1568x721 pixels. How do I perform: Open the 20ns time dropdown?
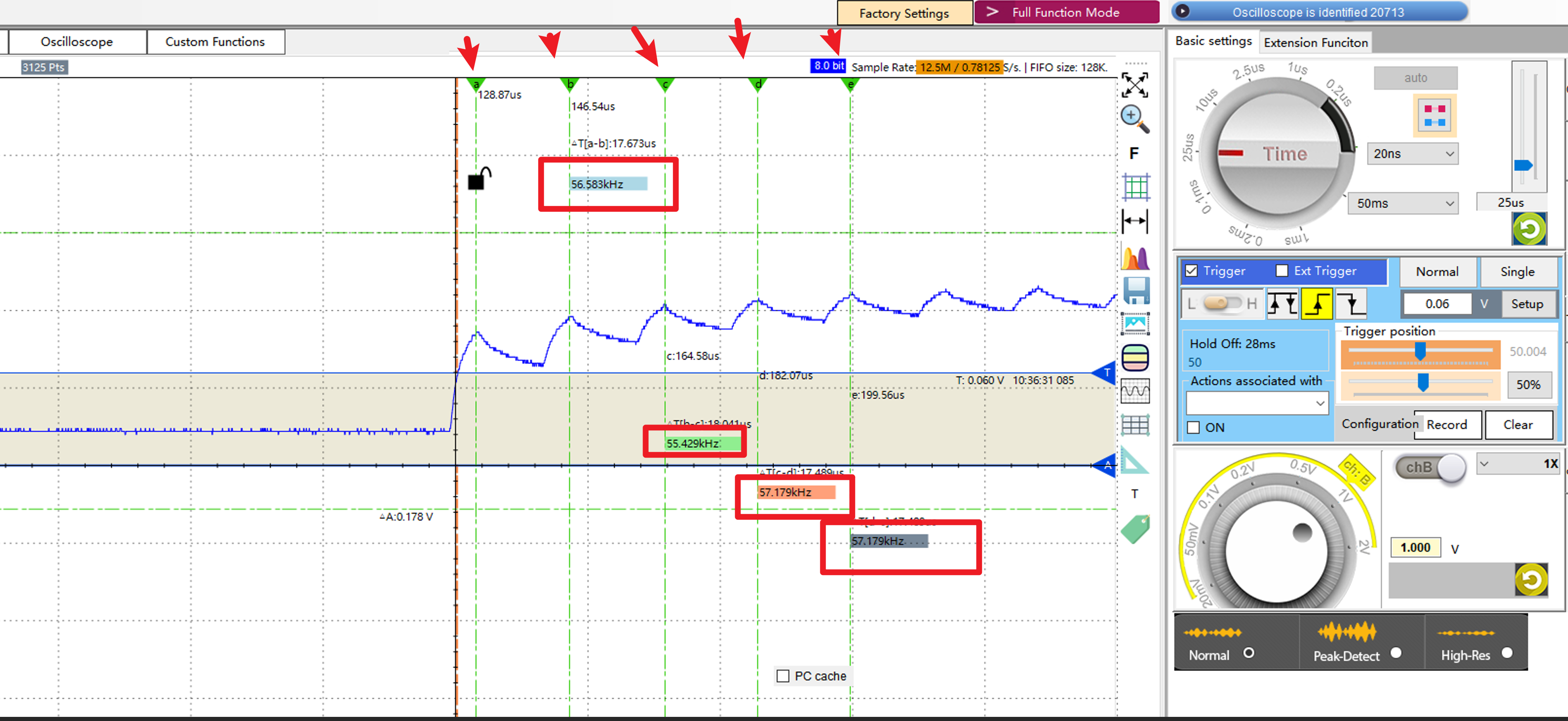(x=1413, y=154)
